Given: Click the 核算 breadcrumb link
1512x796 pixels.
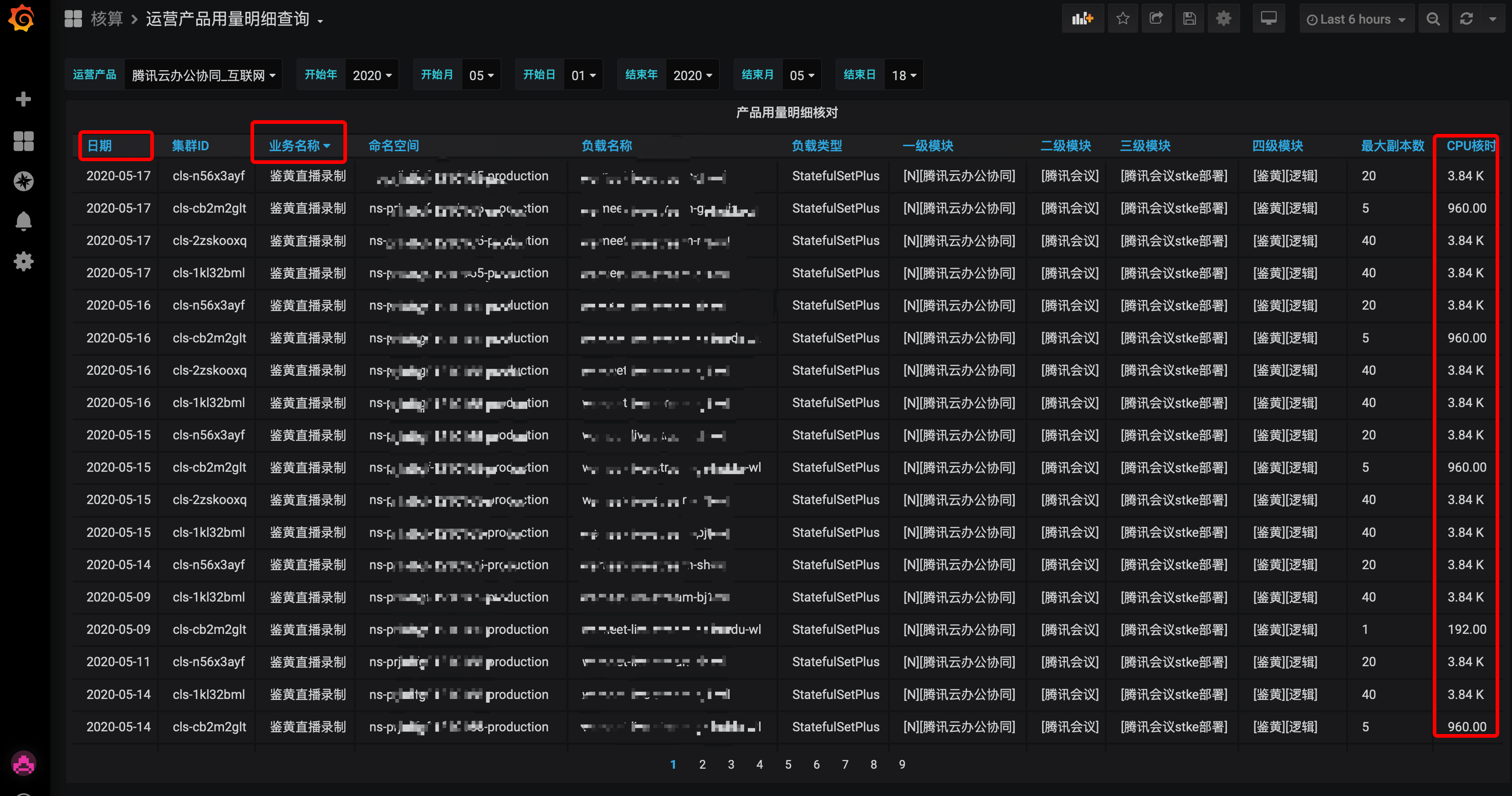Looking at the screenshot, I should click(x=107, y=19).
